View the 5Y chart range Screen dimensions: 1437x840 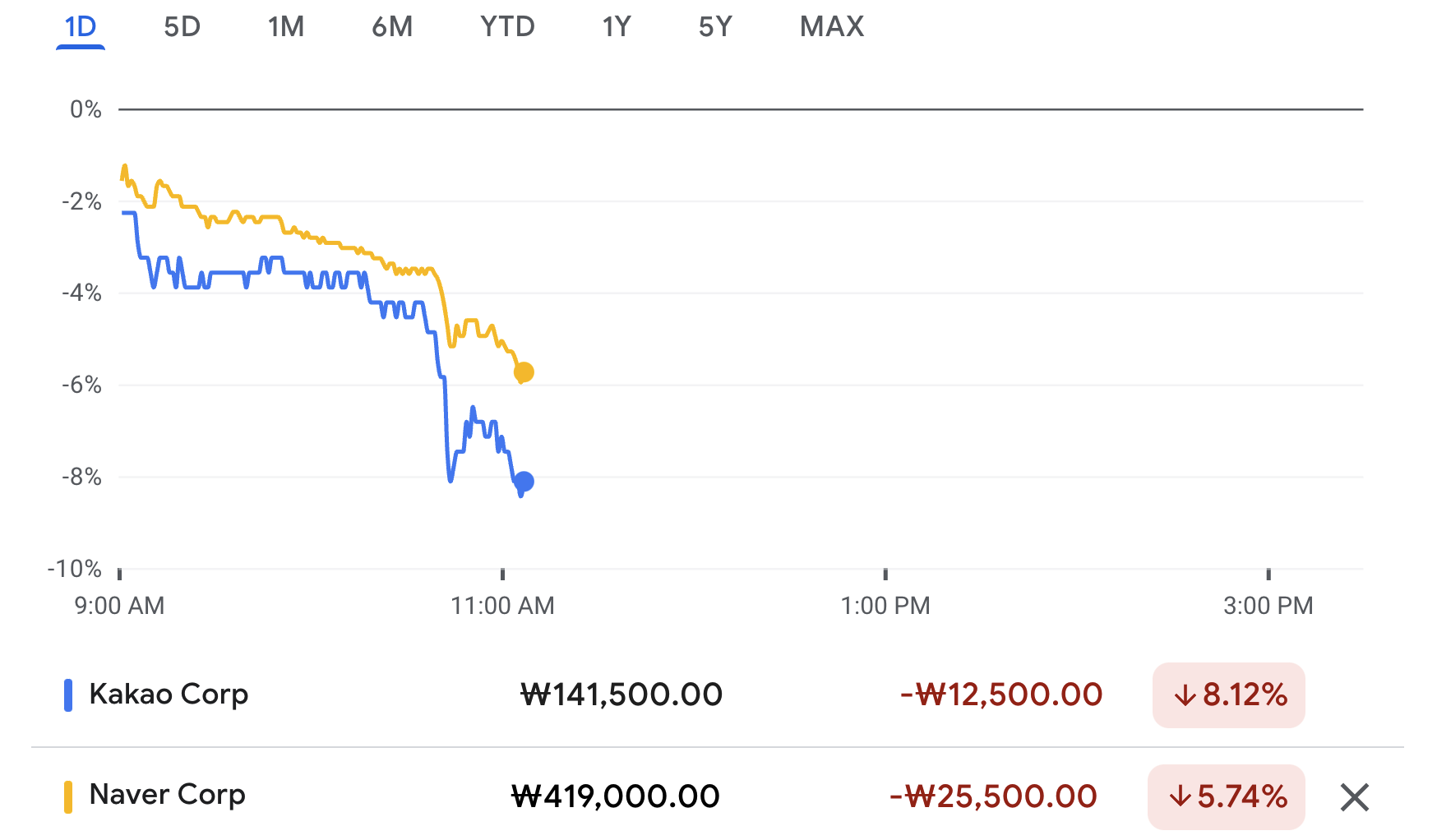click(715, 27)
